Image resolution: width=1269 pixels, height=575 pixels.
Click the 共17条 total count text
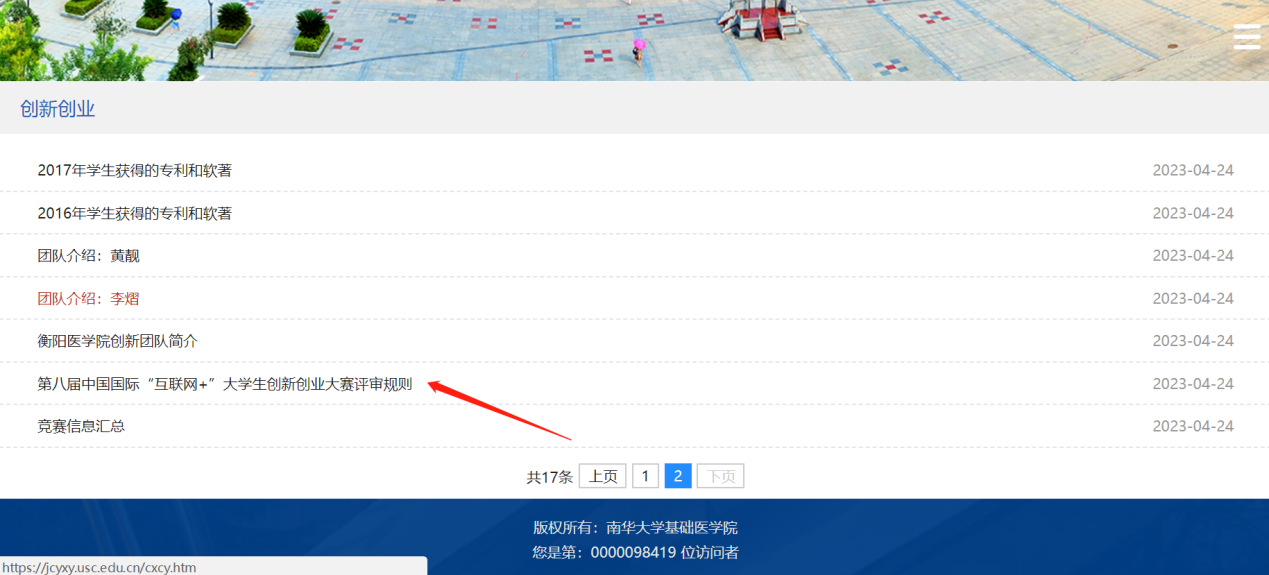549,477
